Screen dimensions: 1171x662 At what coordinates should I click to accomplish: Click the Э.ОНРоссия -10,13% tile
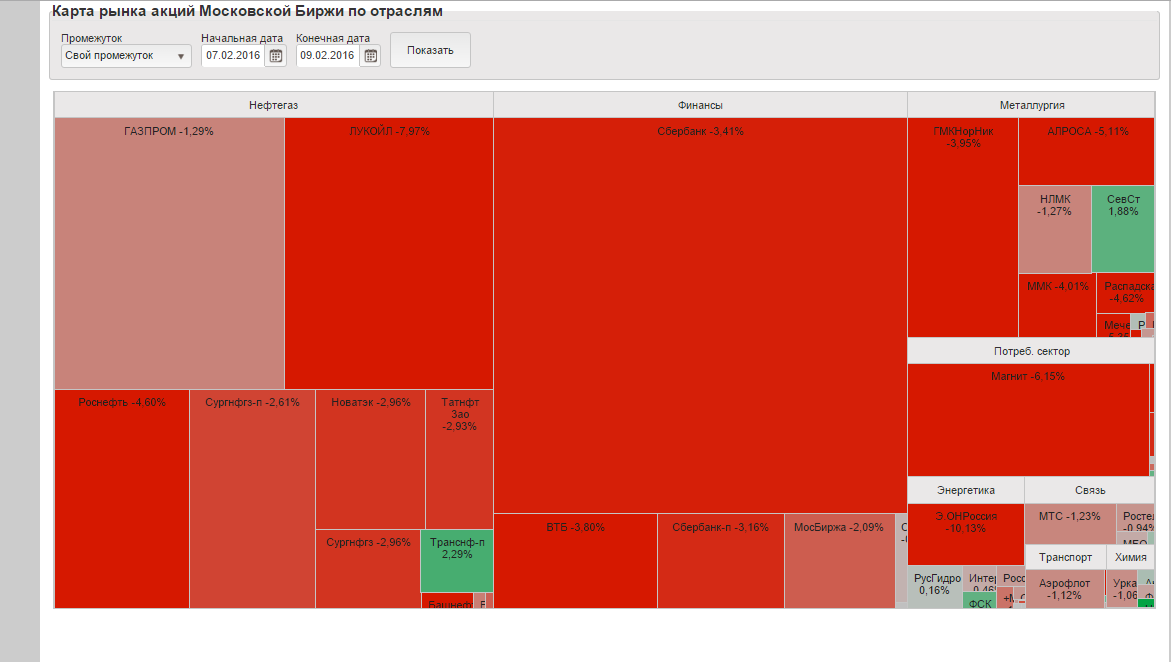click(966, 534)
